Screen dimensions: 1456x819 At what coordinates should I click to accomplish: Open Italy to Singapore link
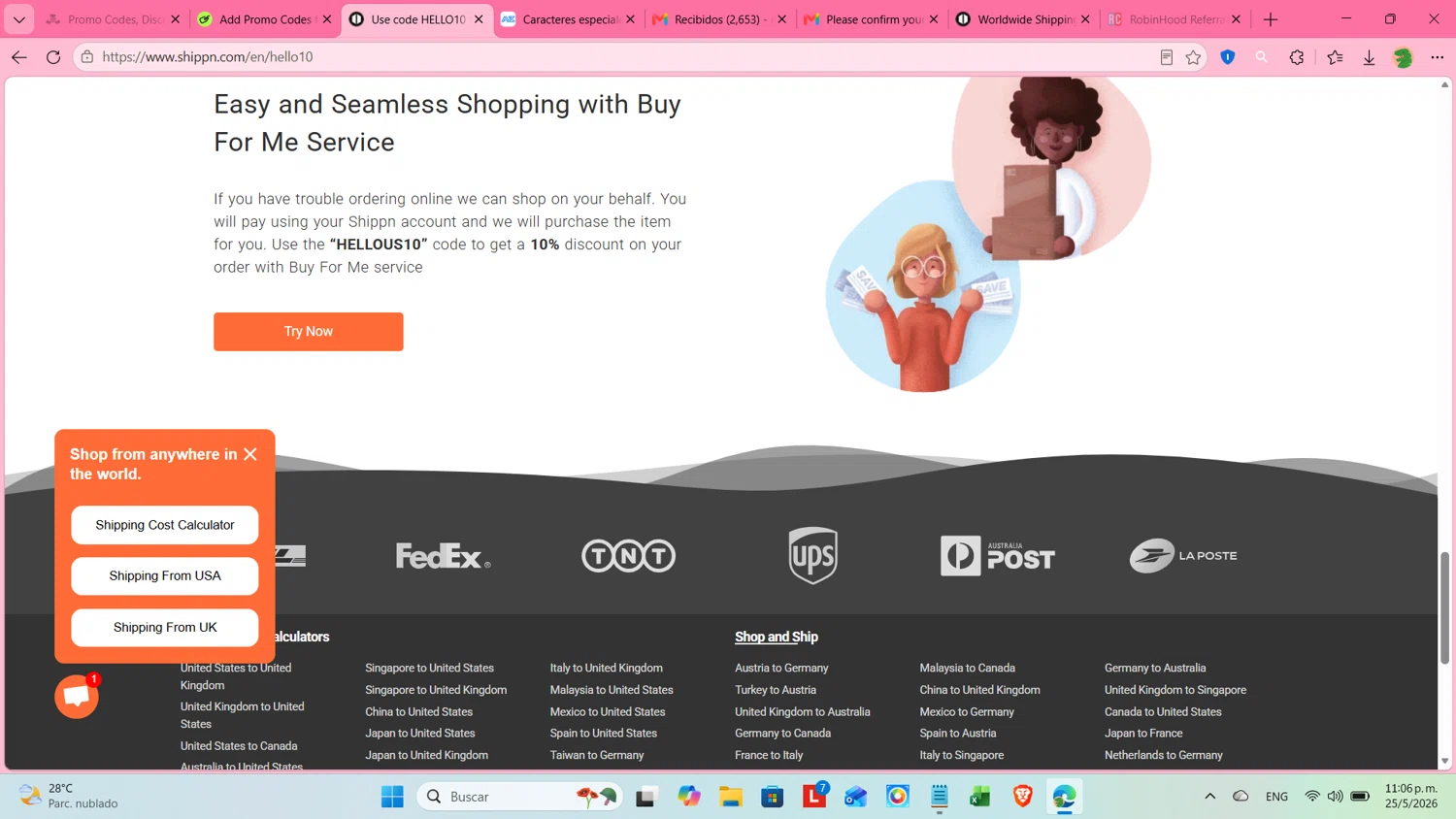[x=962, y=755]
